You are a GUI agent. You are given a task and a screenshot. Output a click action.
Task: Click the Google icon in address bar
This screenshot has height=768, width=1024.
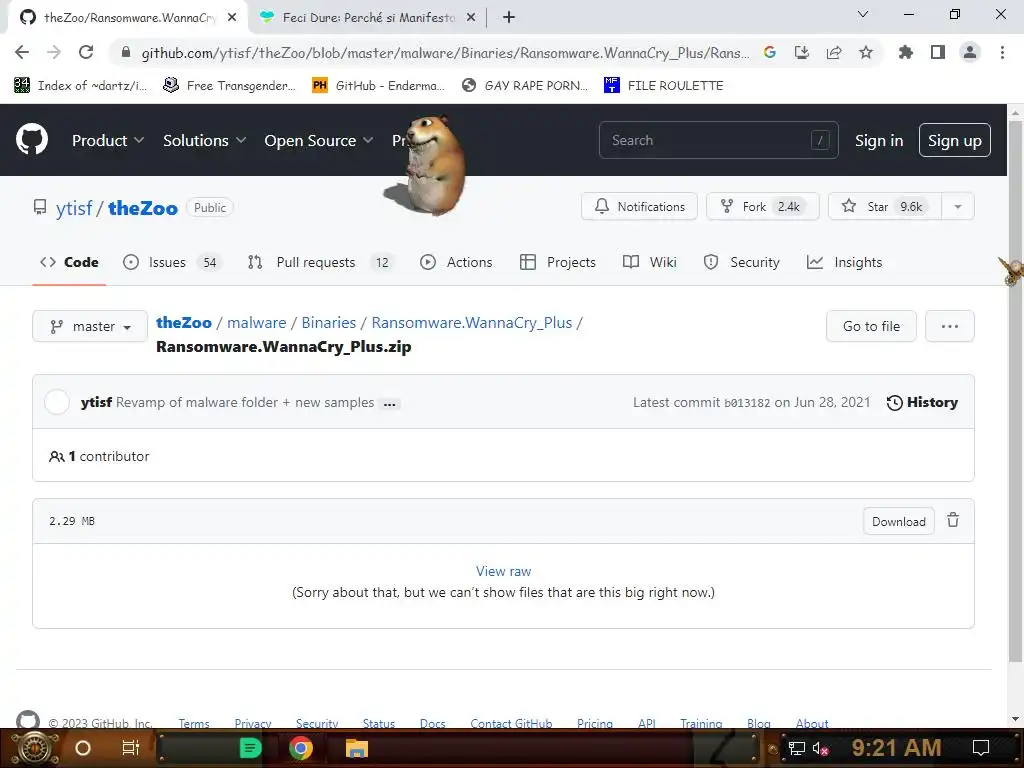770,52
